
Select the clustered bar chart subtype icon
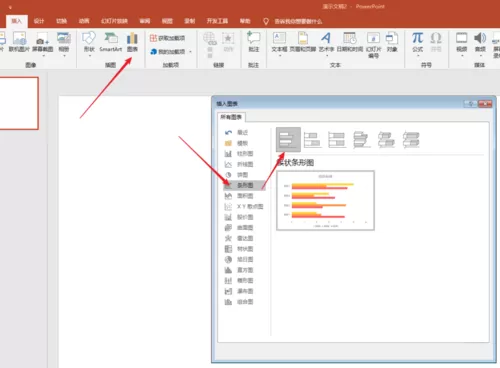tap(288, 140)
